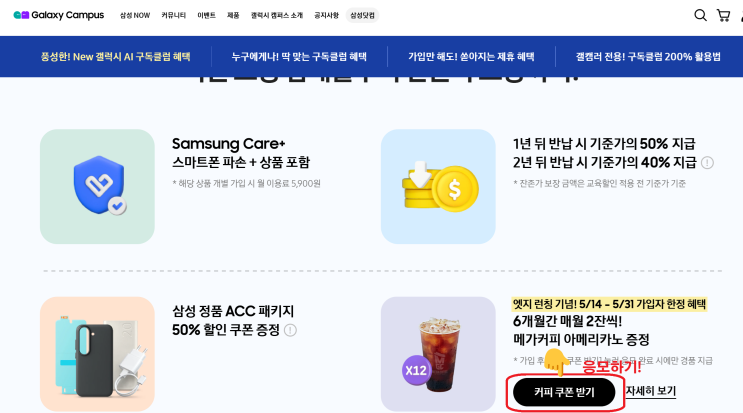Screen dimensions: 743x413
Task: Open the 이벤트 menu item
Action: (207, 16)
